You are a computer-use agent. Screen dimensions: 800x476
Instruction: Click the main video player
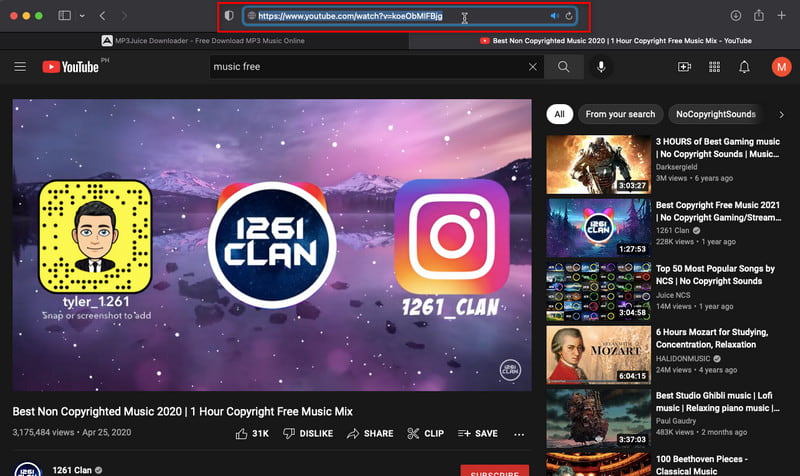[x=272, y=245]
